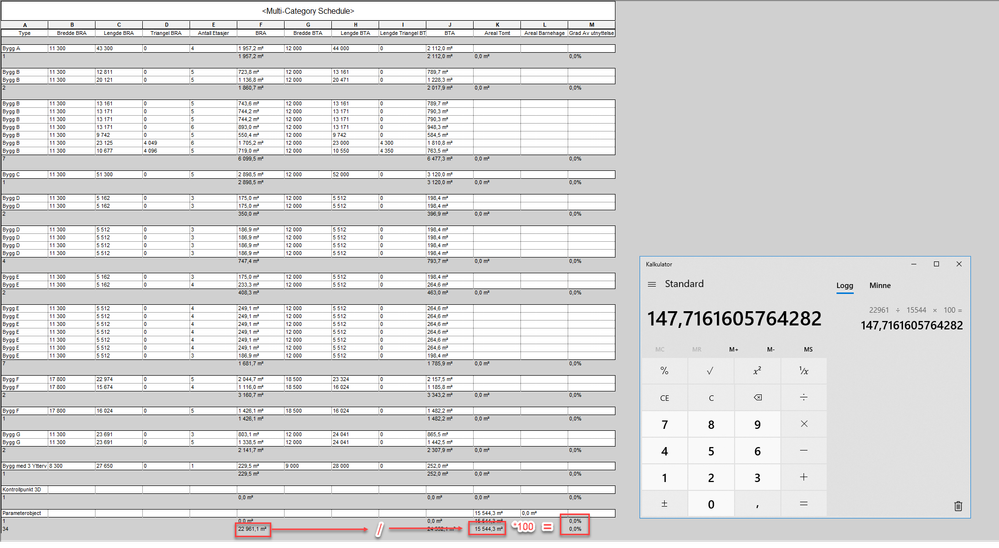Close the Kalkulator window
This screenshot has height=548, width=999.
(959, 264)
